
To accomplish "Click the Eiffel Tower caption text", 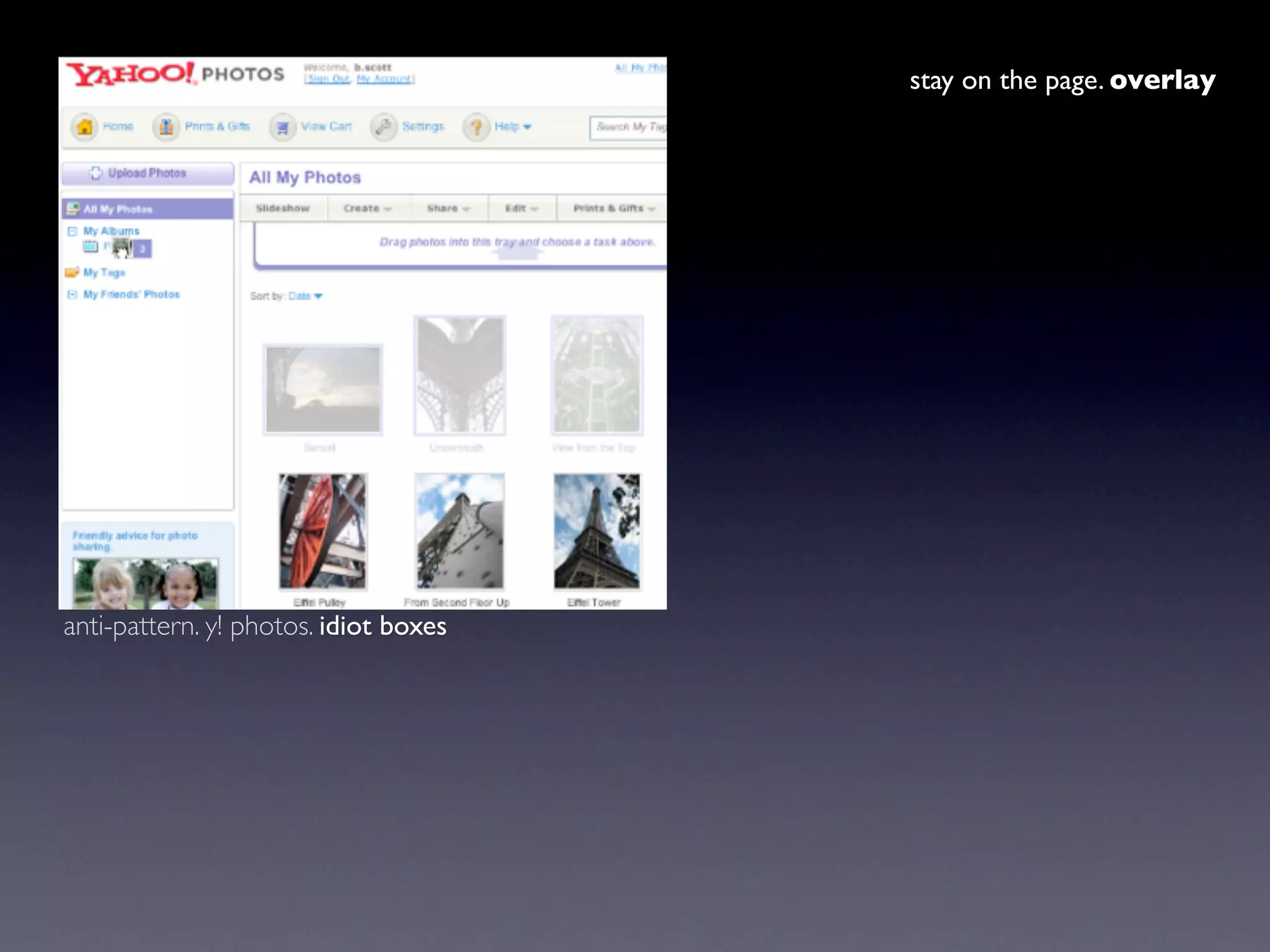I will click(593, 602).
